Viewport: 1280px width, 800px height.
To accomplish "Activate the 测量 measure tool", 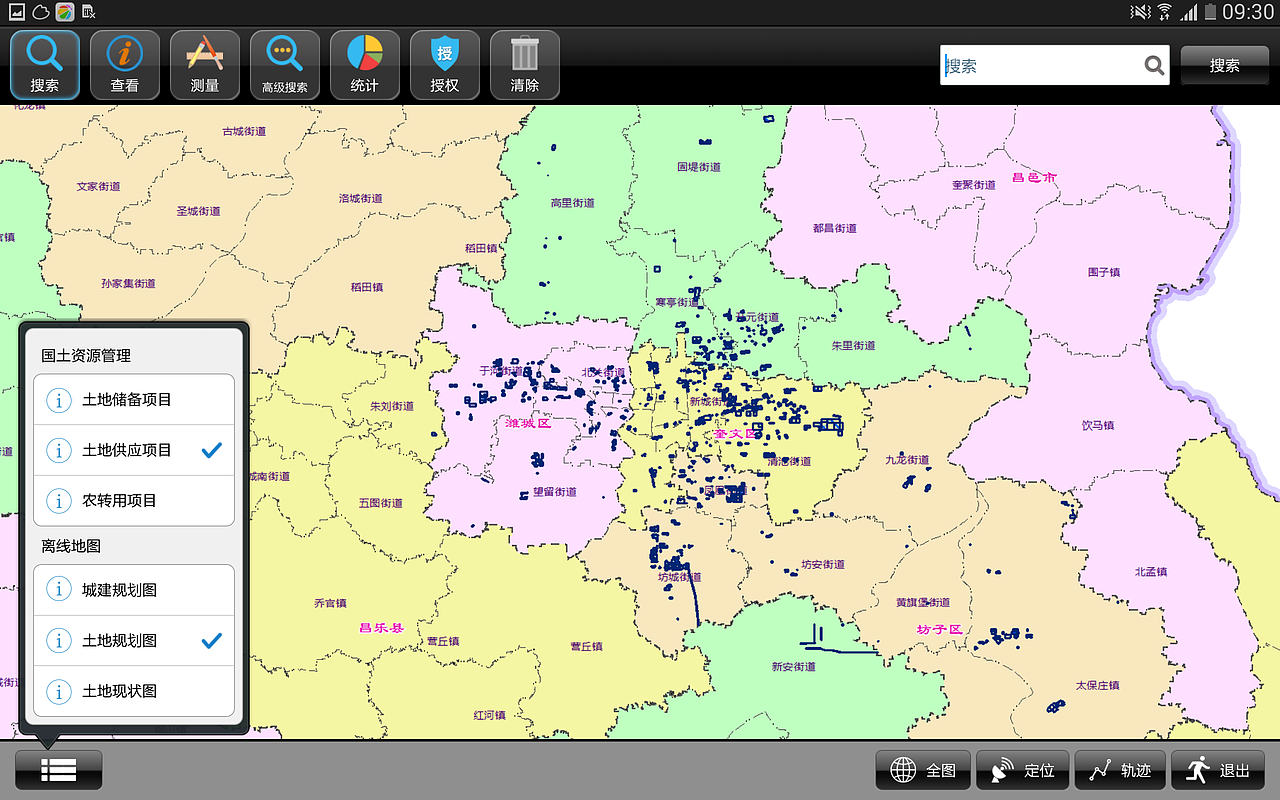I will click(205, 65).
